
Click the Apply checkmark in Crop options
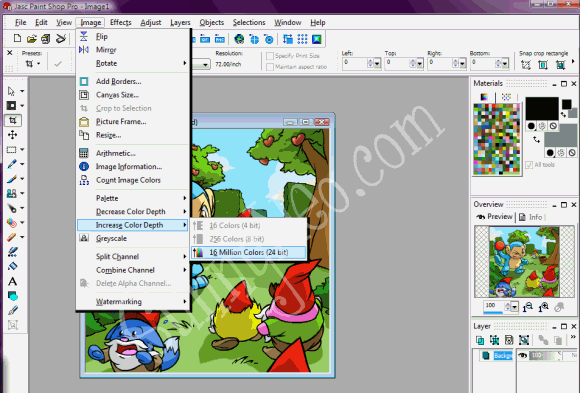tap(58, 64)
